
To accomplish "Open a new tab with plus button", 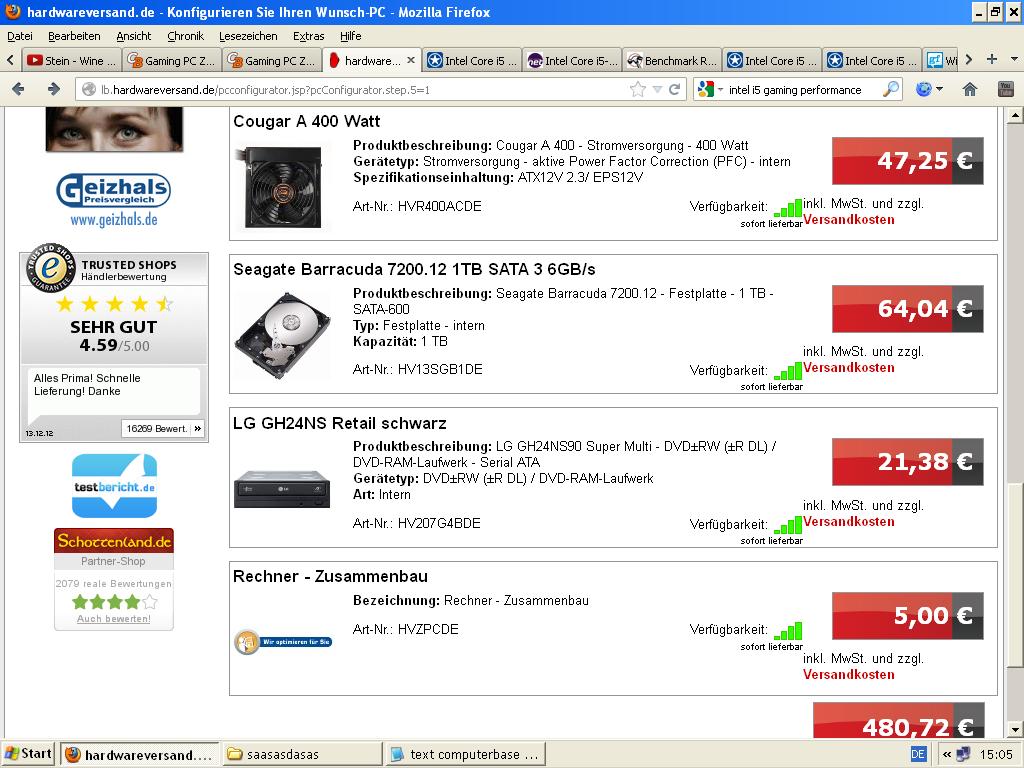I will tap(991, 59).
